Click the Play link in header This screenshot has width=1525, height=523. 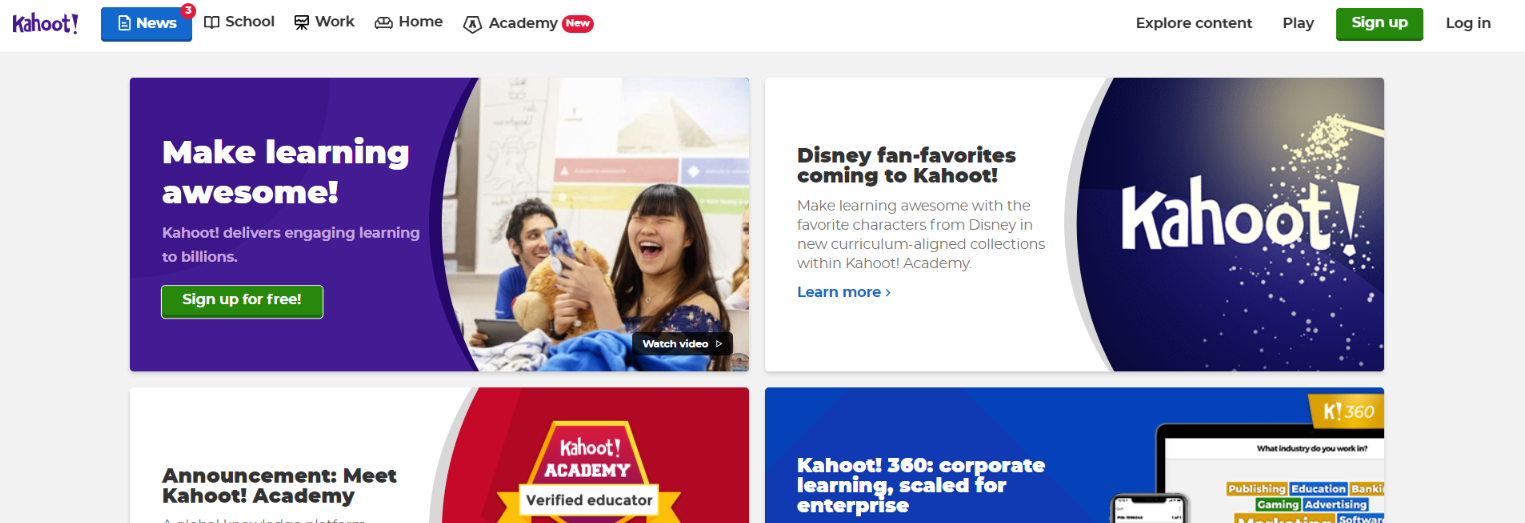pos(1298,23)
